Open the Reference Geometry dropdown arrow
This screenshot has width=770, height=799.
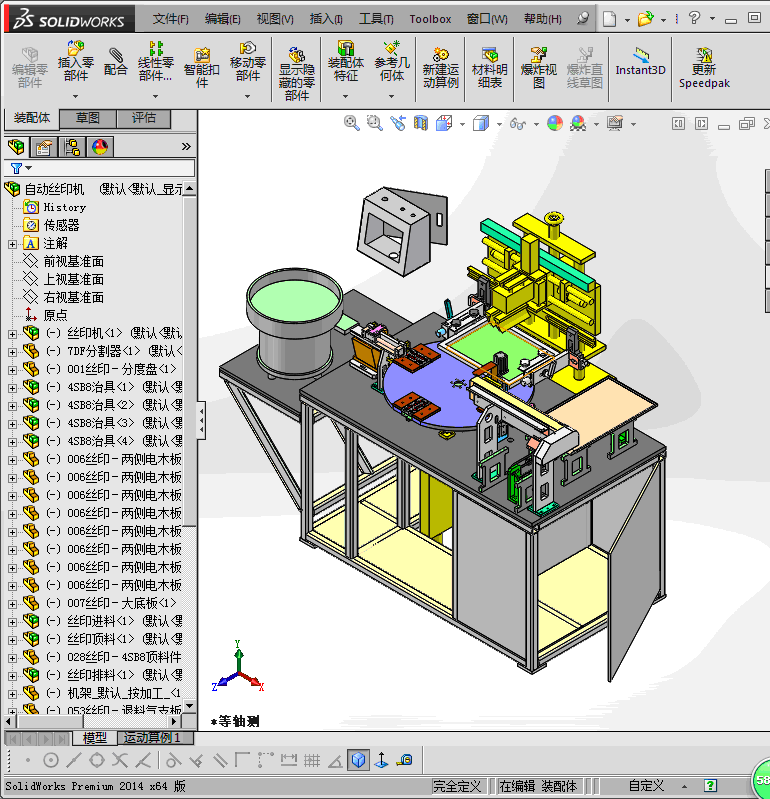pyautogui.click(x=391, y=96)
